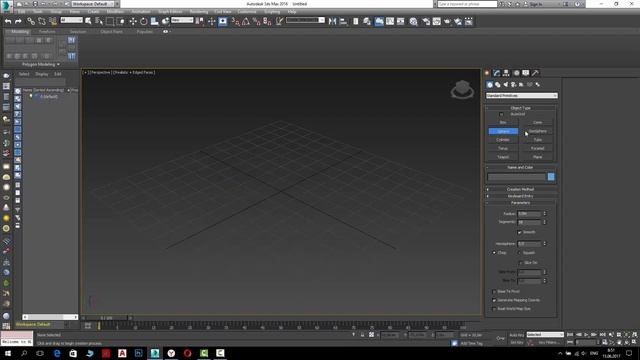Enable the AutoGrid checkbox
This screenshot has width=640, height=360.
pos(501,114)
